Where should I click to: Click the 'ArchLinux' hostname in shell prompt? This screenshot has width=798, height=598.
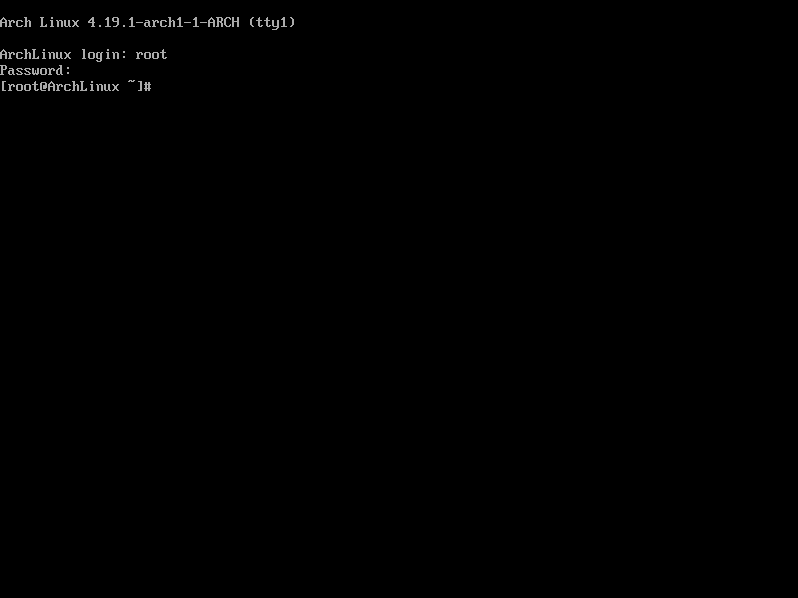[x=83, y=87]
